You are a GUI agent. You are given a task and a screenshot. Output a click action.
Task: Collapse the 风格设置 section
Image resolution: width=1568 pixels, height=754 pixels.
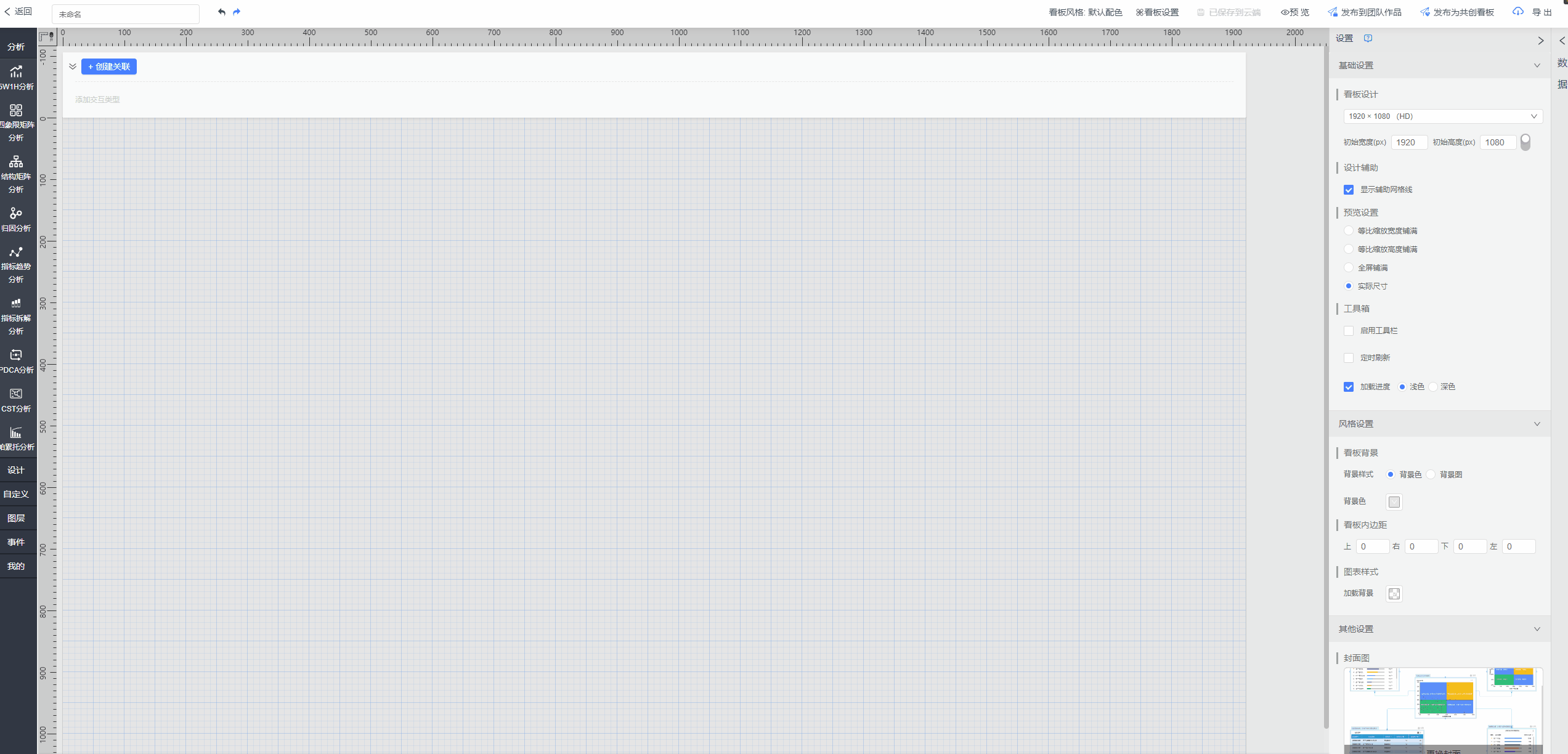[1537, 424]
